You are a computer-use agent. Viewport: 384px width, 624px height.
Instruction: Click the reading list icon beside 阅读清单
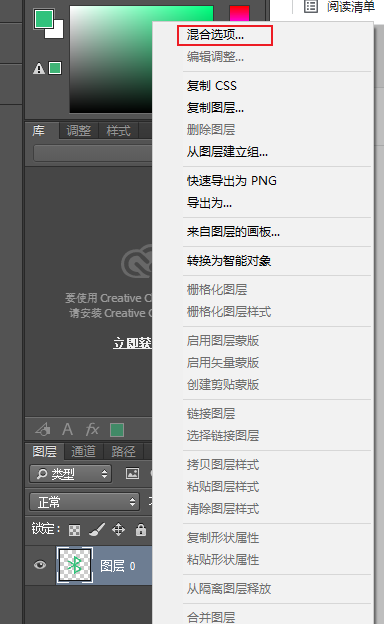(311, 6)
